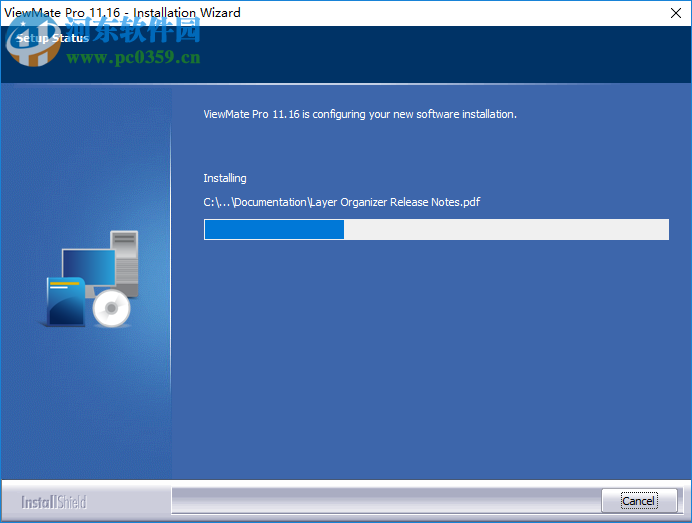Click the installation progress bar
This screenshot has height=523, width=692.
click(436, 230)
